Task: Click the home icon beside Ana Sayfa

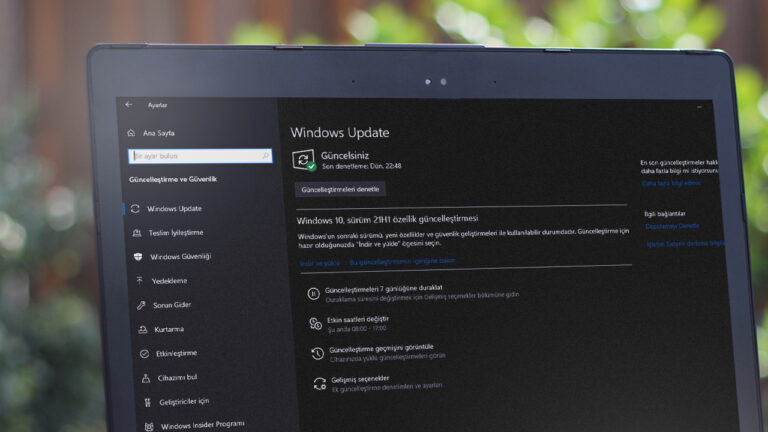Action: [131, 133]
